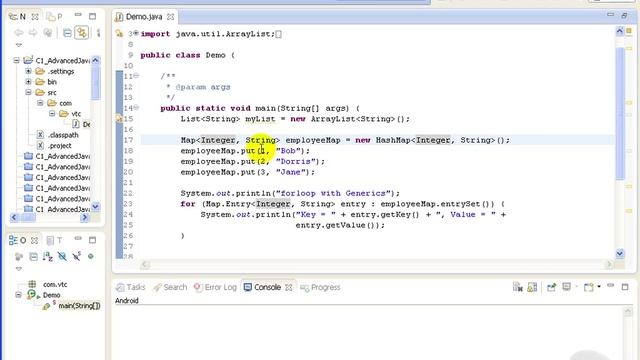Collapse the com folder
Screen dimensions: 640x360
(40, 103)
